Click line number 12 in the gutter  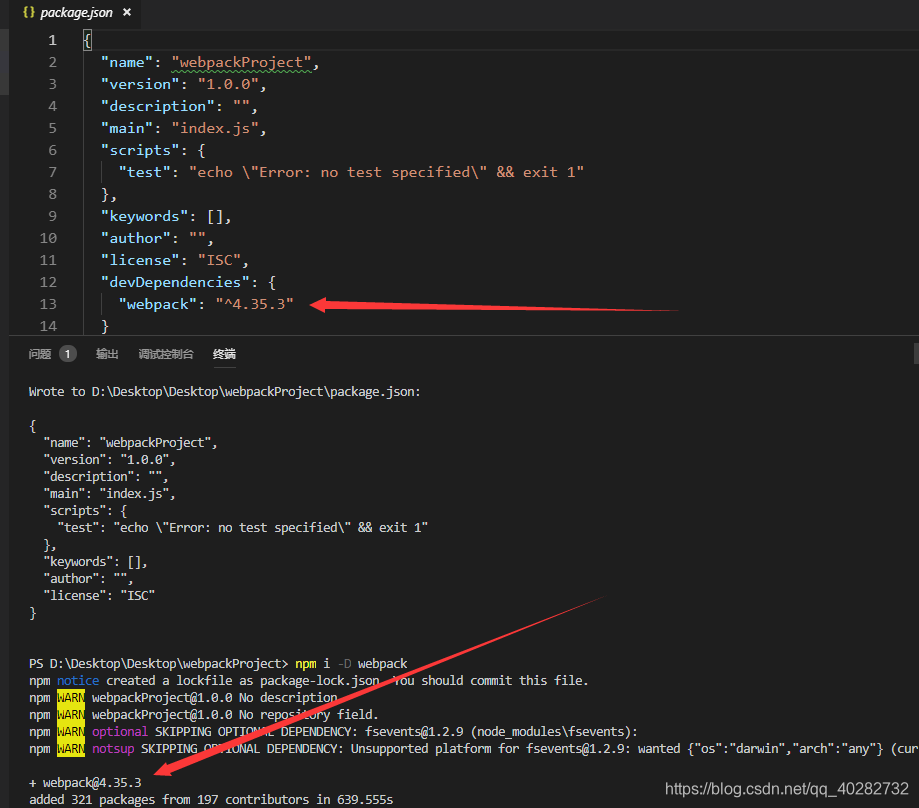click(x=48, y=282)
